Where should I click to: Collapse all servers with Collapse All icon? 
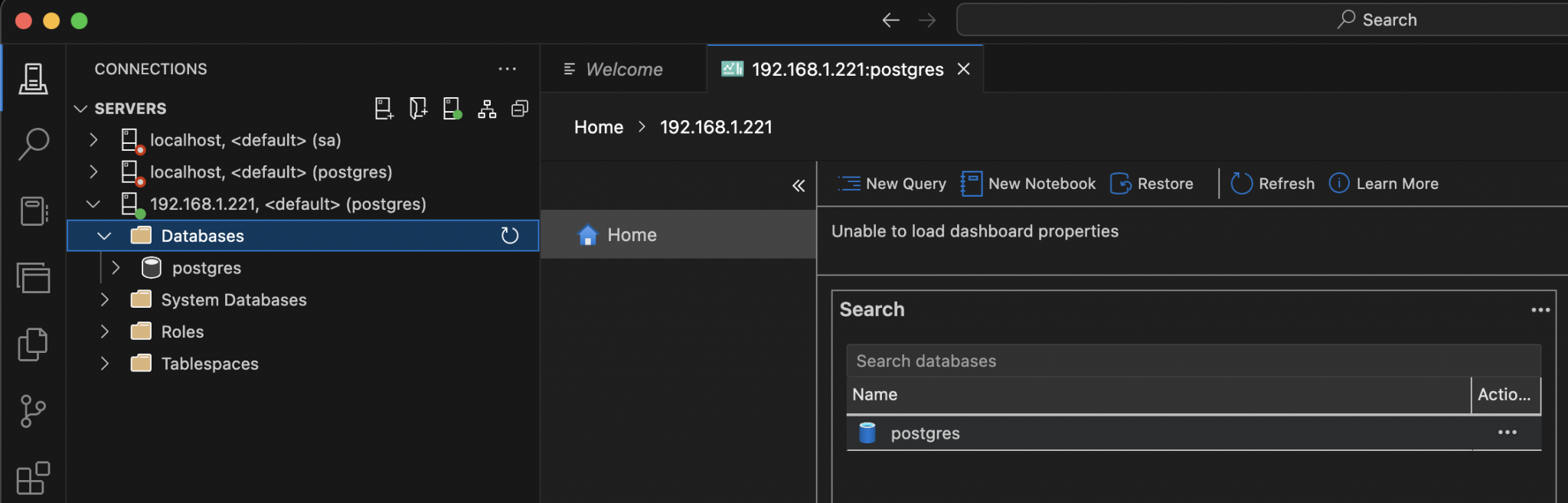pos(520,109)
